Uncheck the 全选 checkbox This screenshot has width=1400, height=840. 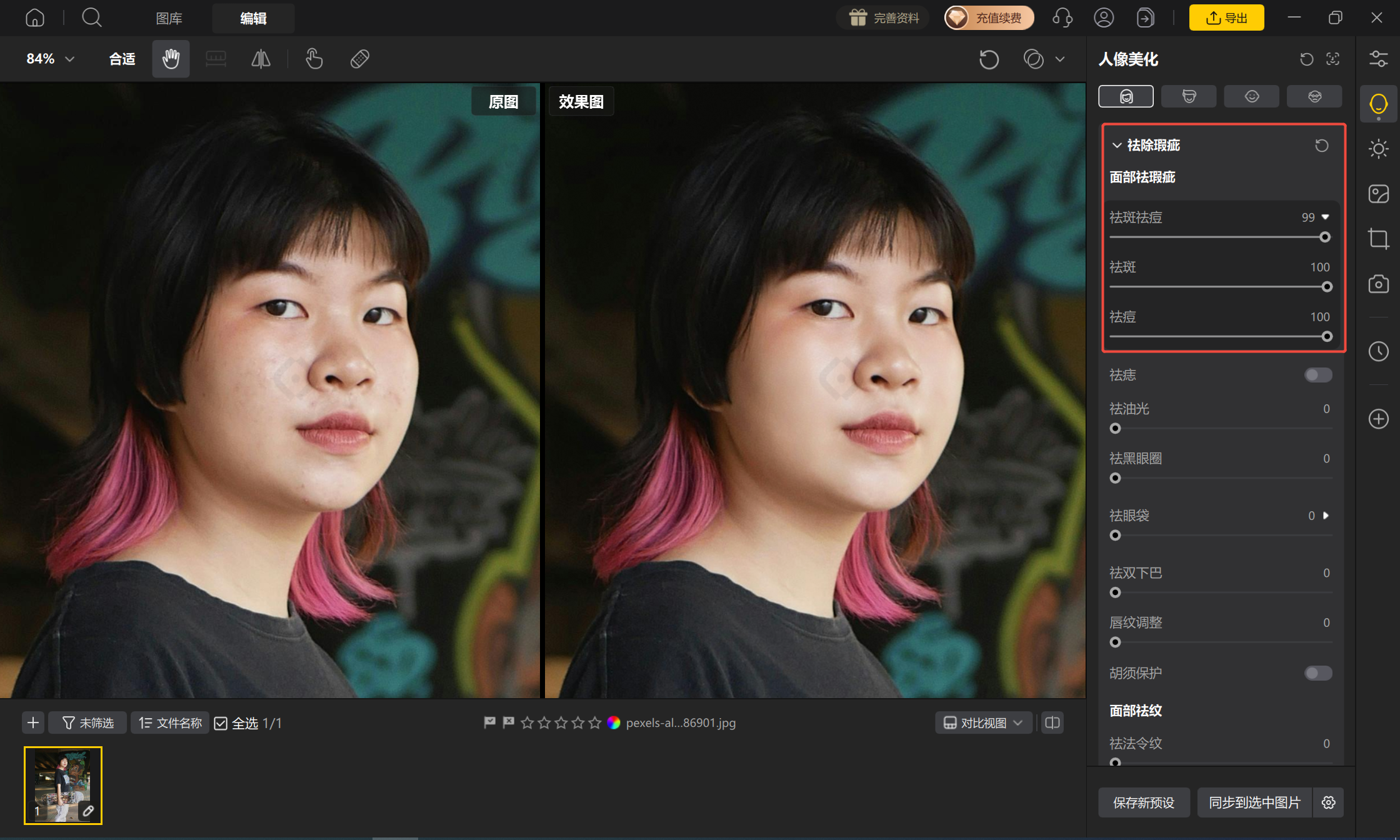[221, 723]
